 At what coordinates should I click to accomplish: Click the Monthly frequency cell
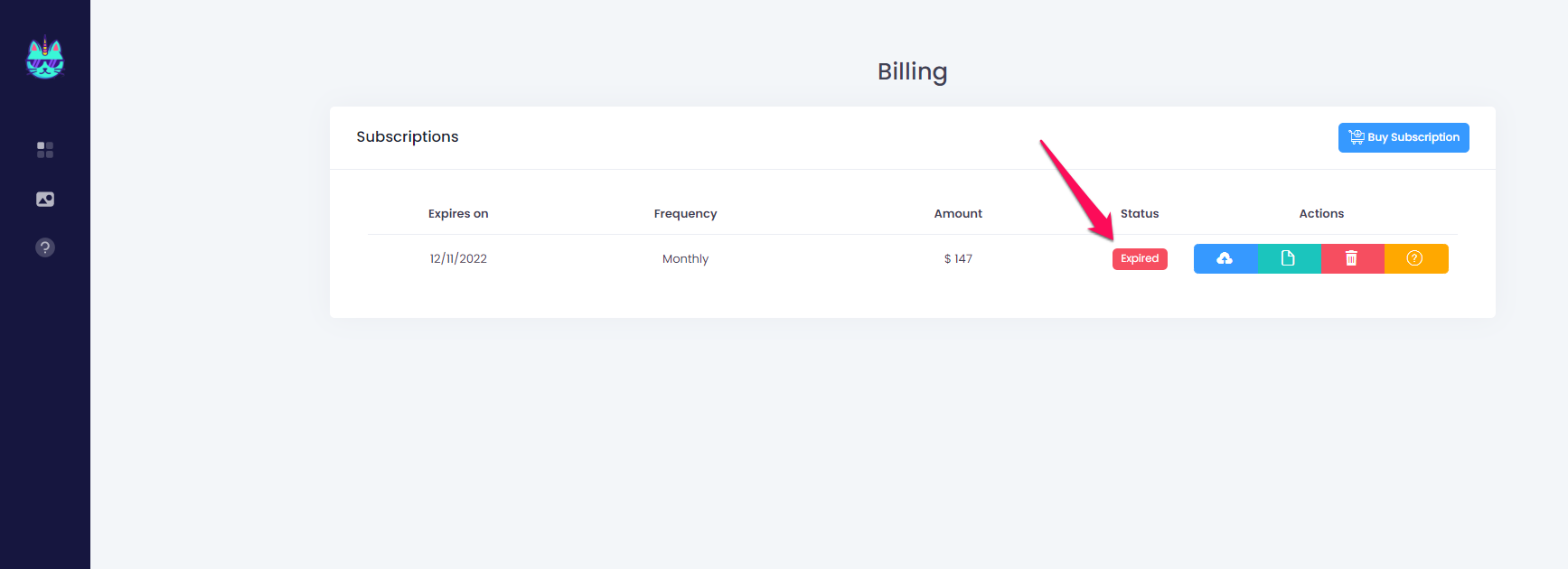685,258
